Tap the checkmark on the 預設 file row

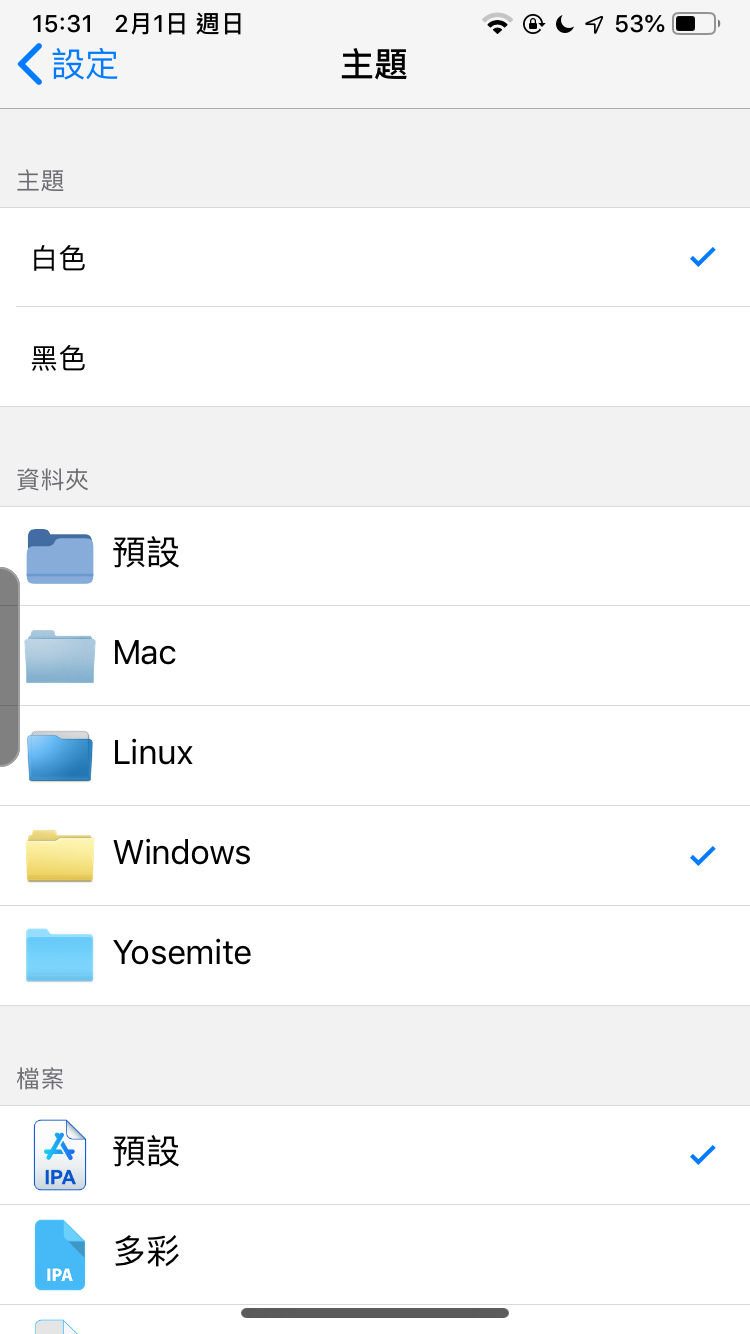[x=703, y=1155]
